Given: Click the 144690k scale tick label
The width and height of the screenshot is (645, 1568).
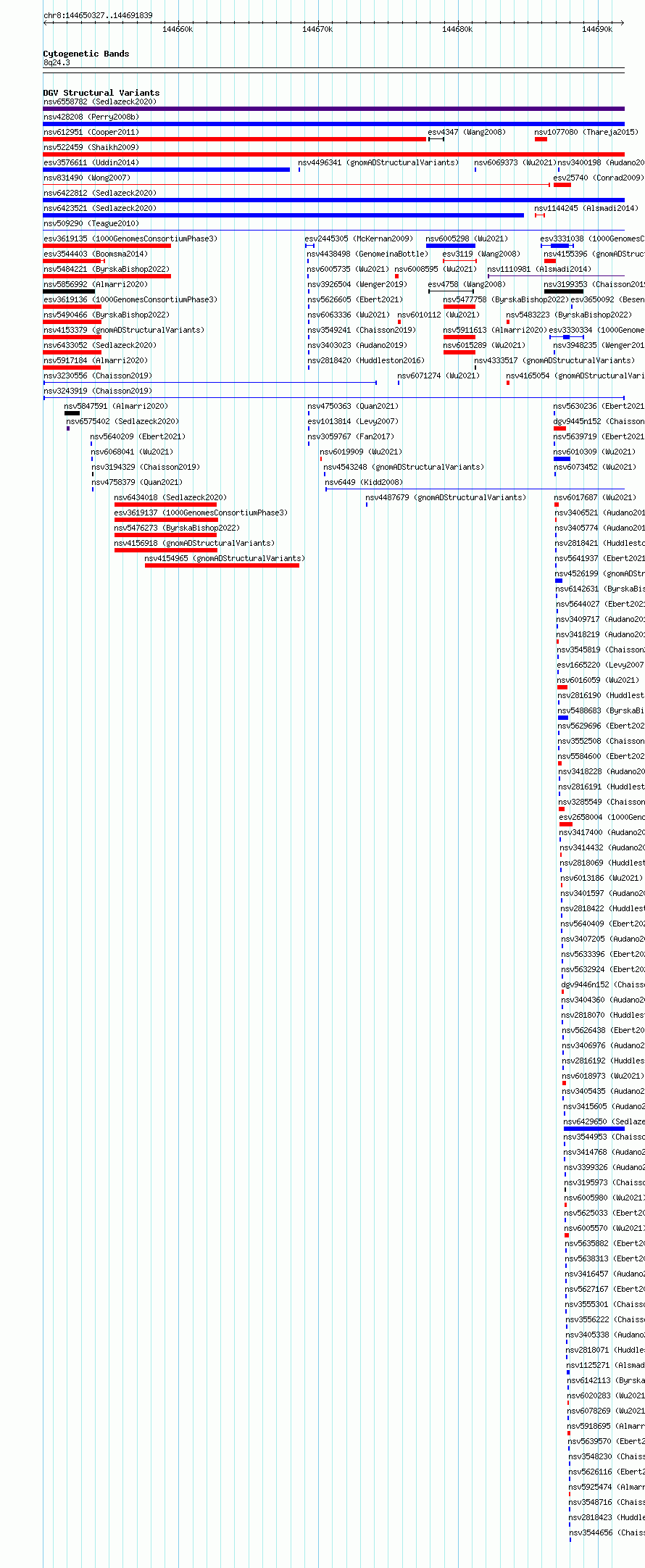Looking at the screenshot, I should click(x=597, y=29).
